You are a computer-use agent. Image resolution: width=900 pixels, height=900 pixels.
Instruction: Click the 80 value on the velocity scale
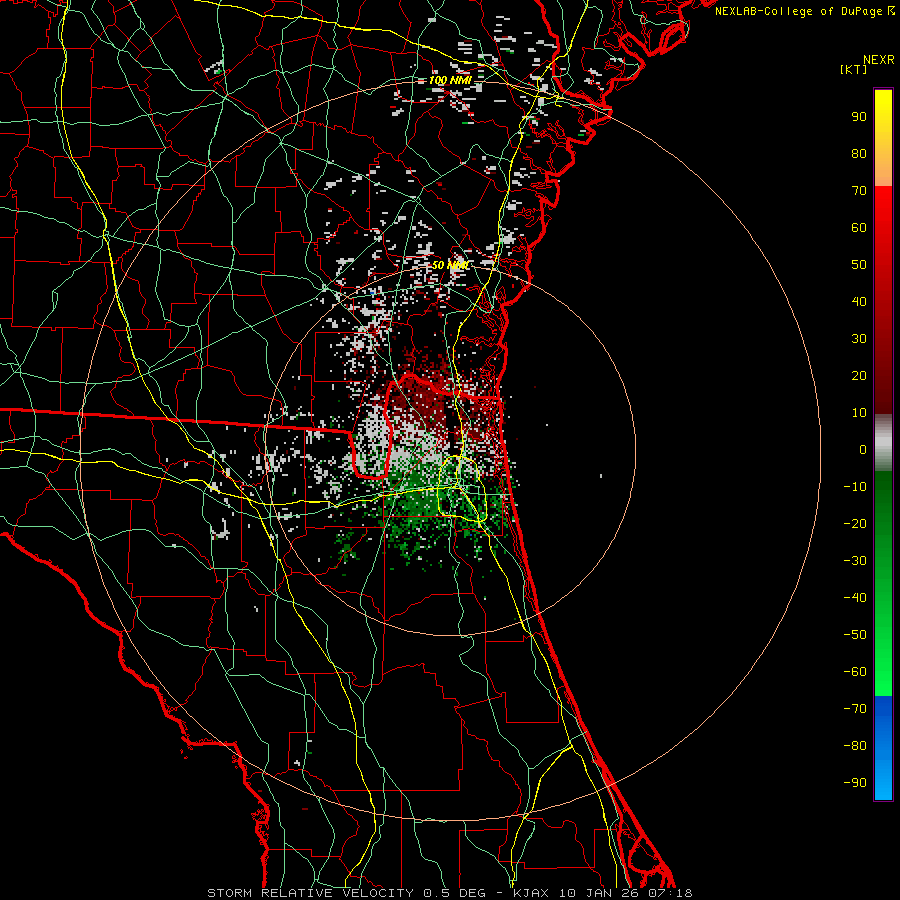point(859,154)
